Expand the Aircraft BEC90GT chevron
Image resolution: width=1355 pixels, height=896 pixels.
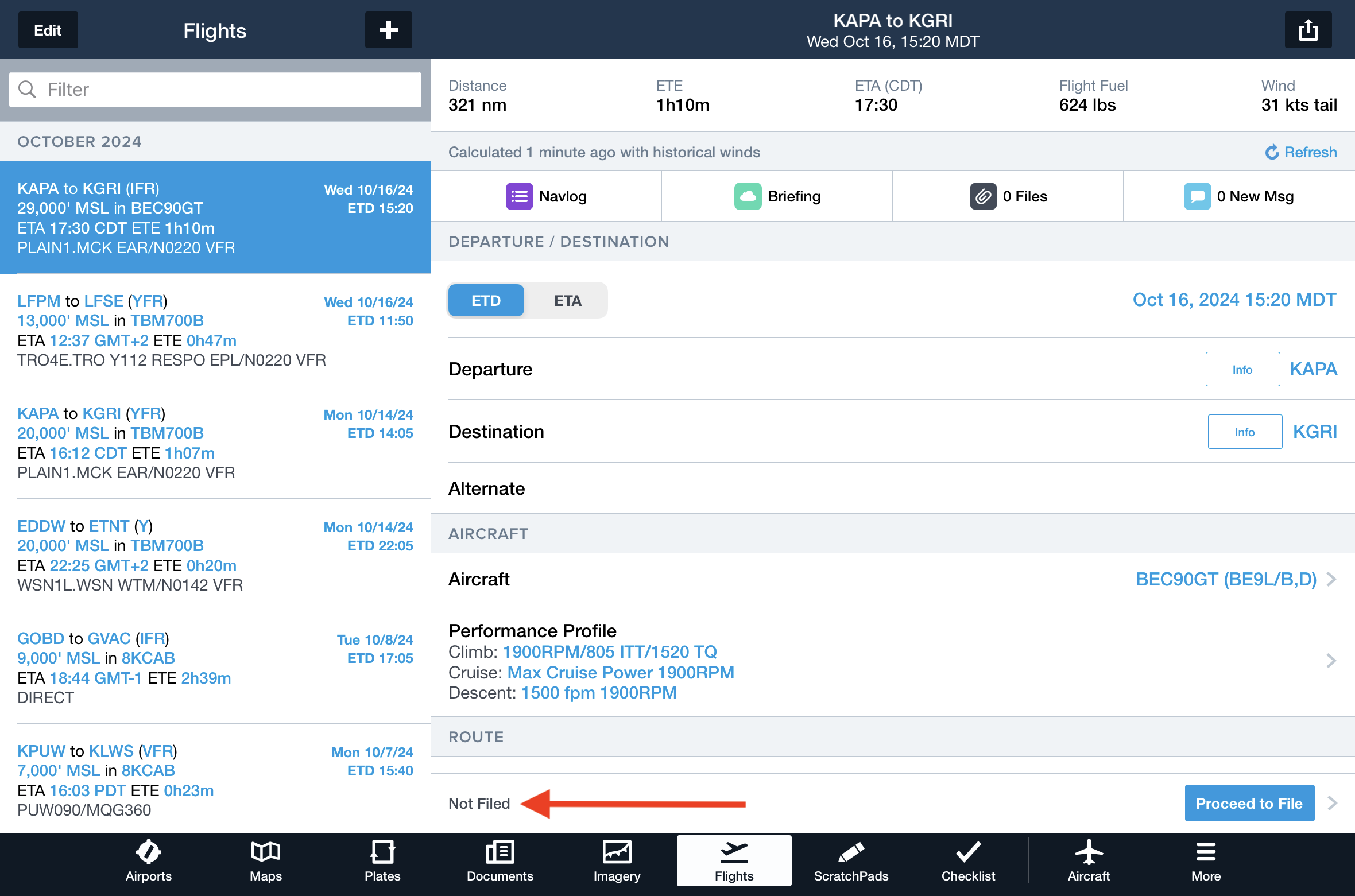1331,579
